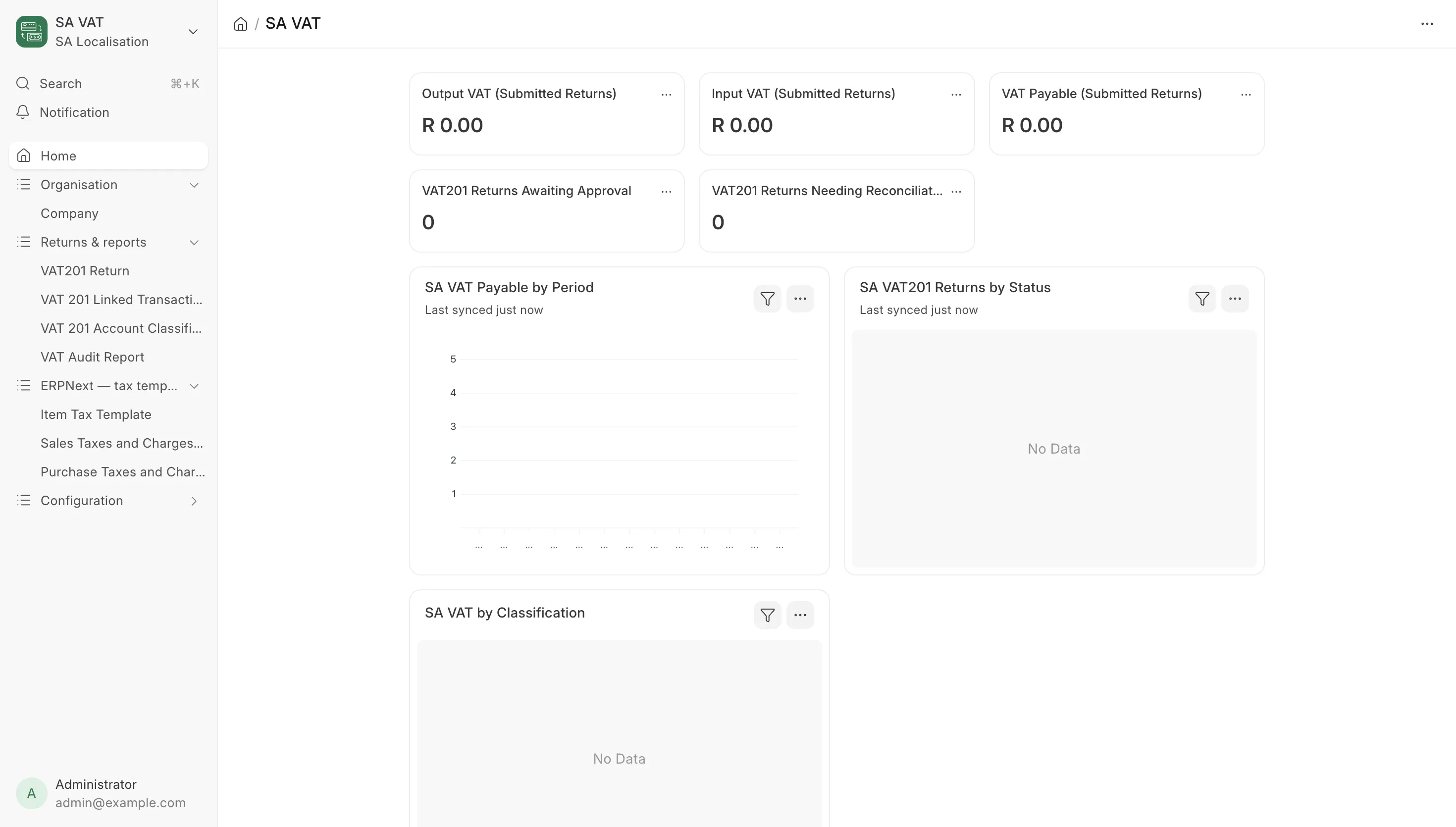
Task: Click the home breadcrumb icon
Action: [x=240, y=24]
